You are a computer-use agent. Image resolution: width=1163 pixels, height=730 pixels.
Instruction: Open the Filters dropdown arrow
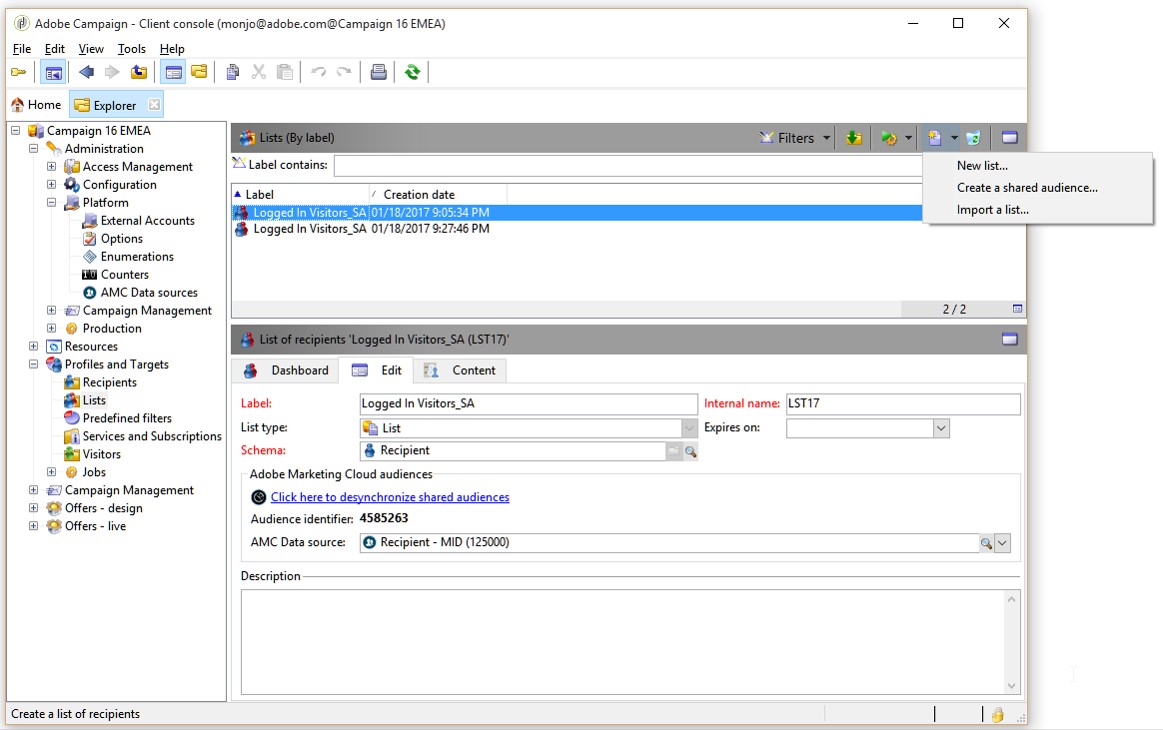pos(826,138)
